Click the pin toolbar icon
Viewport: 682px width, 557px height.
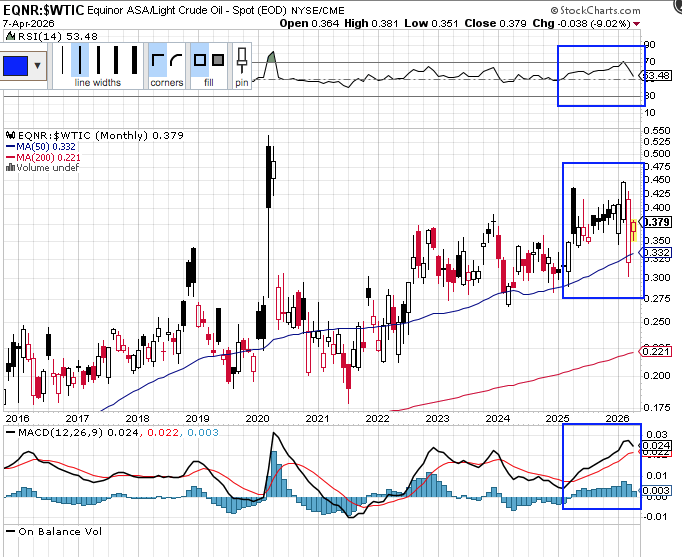pos(242,61)
